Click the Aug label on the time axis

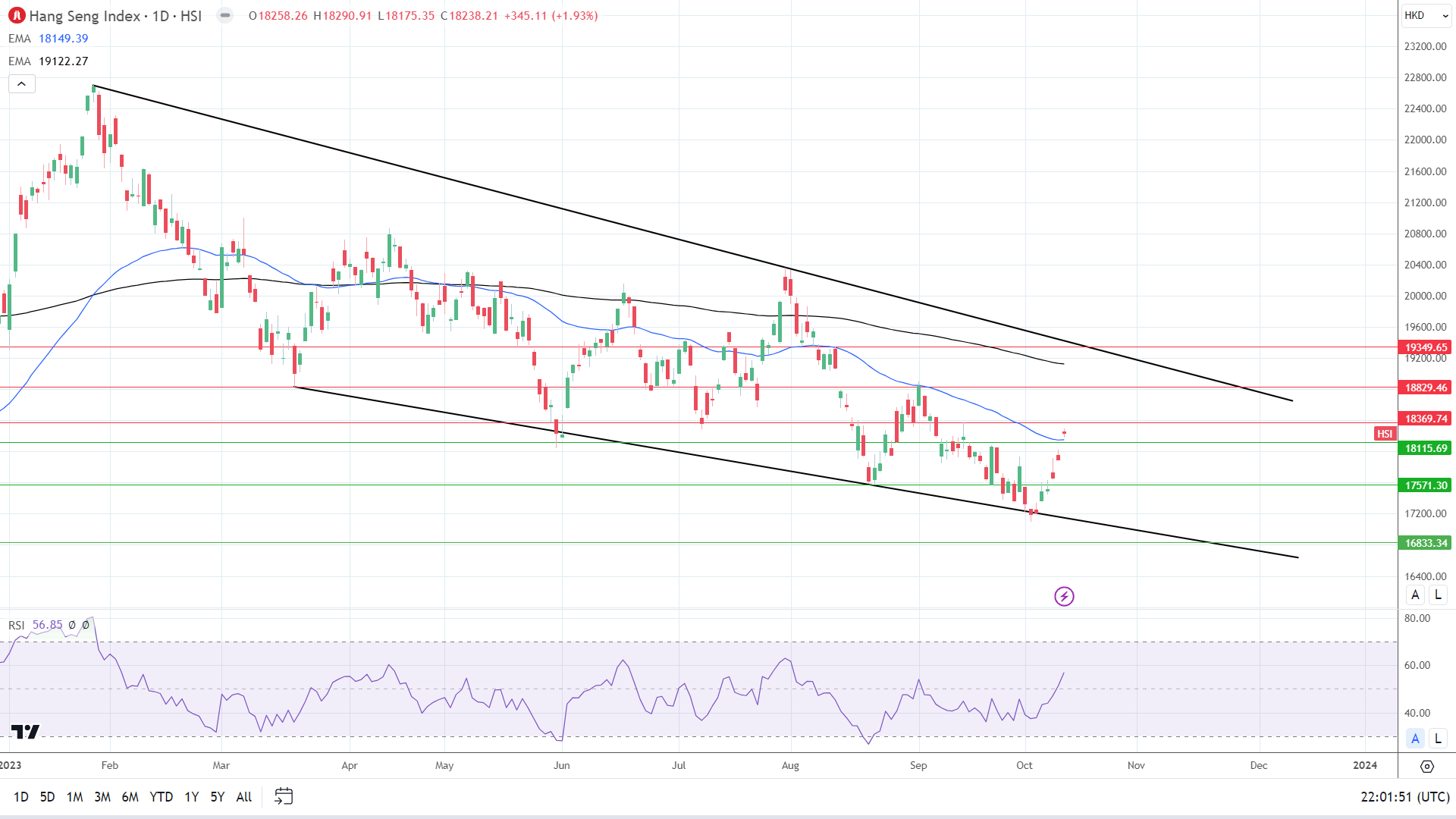(790, 765)
